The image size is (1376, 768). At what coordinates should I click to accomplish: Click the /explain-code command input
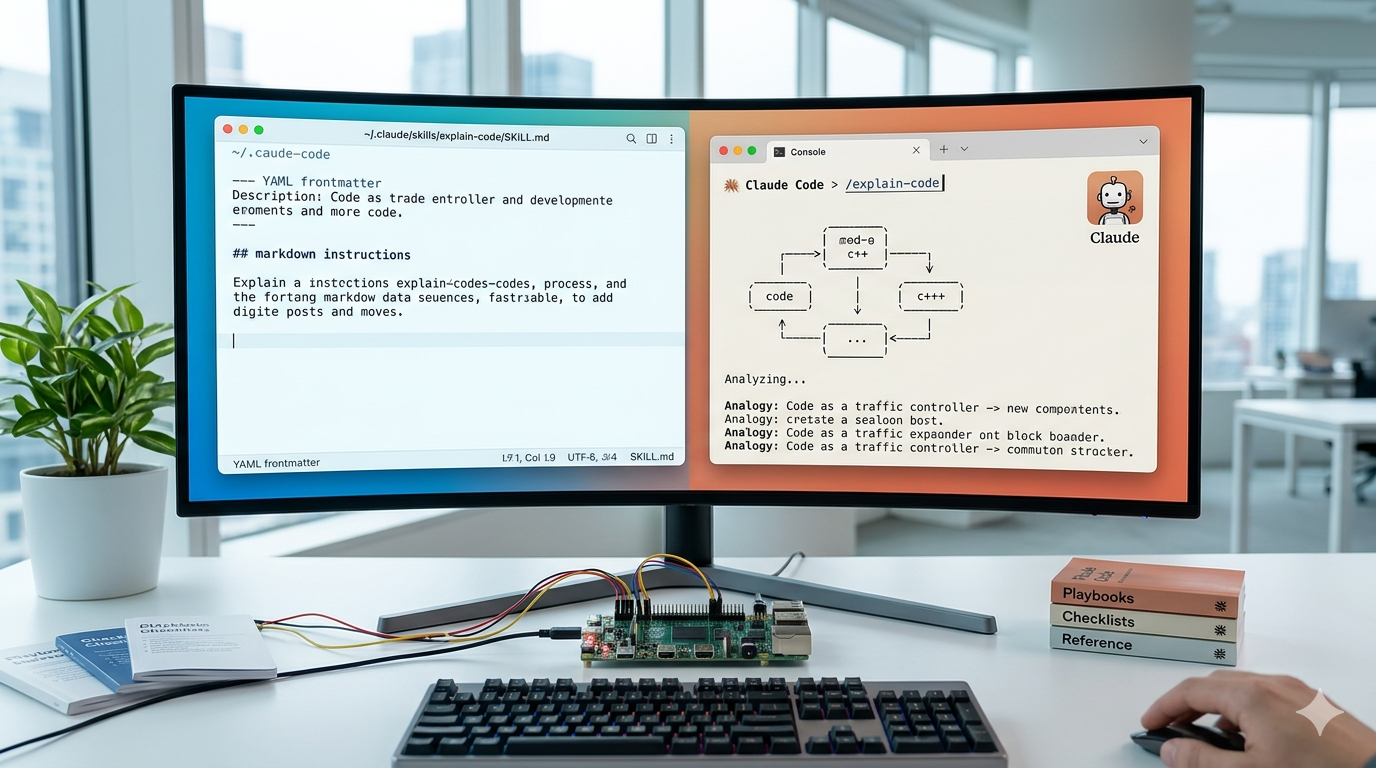[894, 184]
